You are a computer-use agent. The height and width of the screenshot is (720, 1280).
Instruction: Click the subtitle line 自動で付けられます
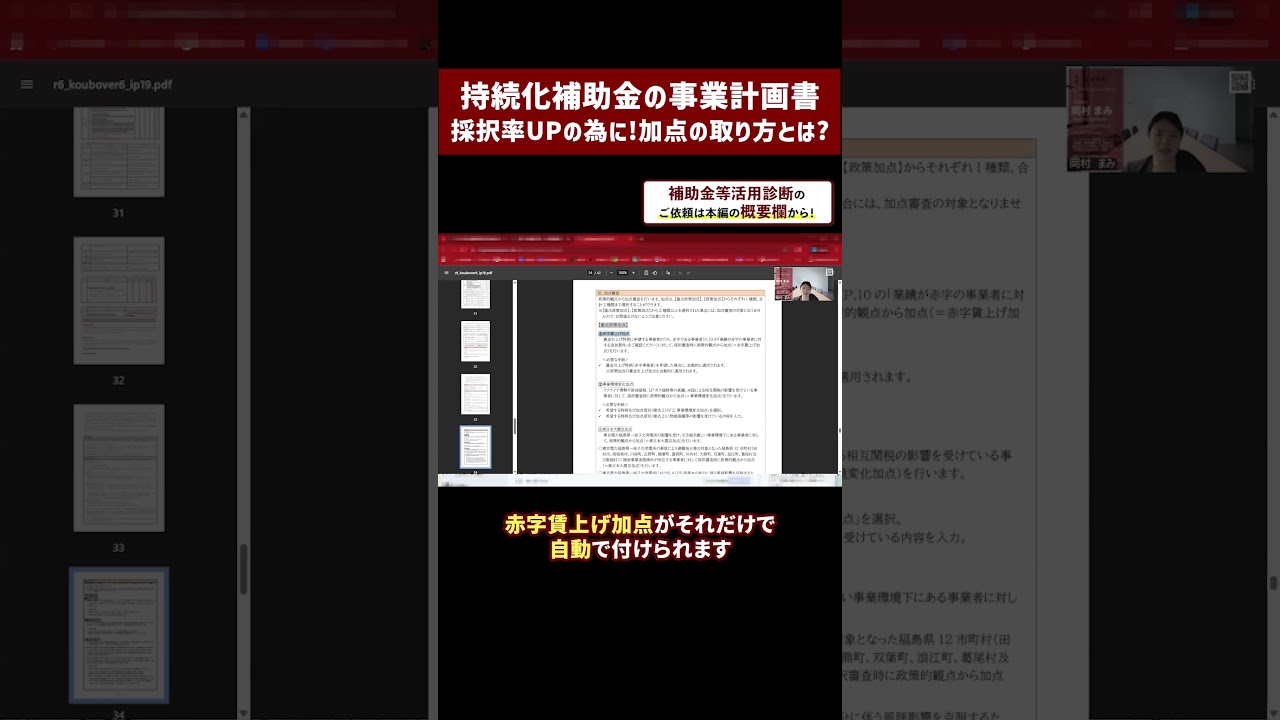coord(640,550)
